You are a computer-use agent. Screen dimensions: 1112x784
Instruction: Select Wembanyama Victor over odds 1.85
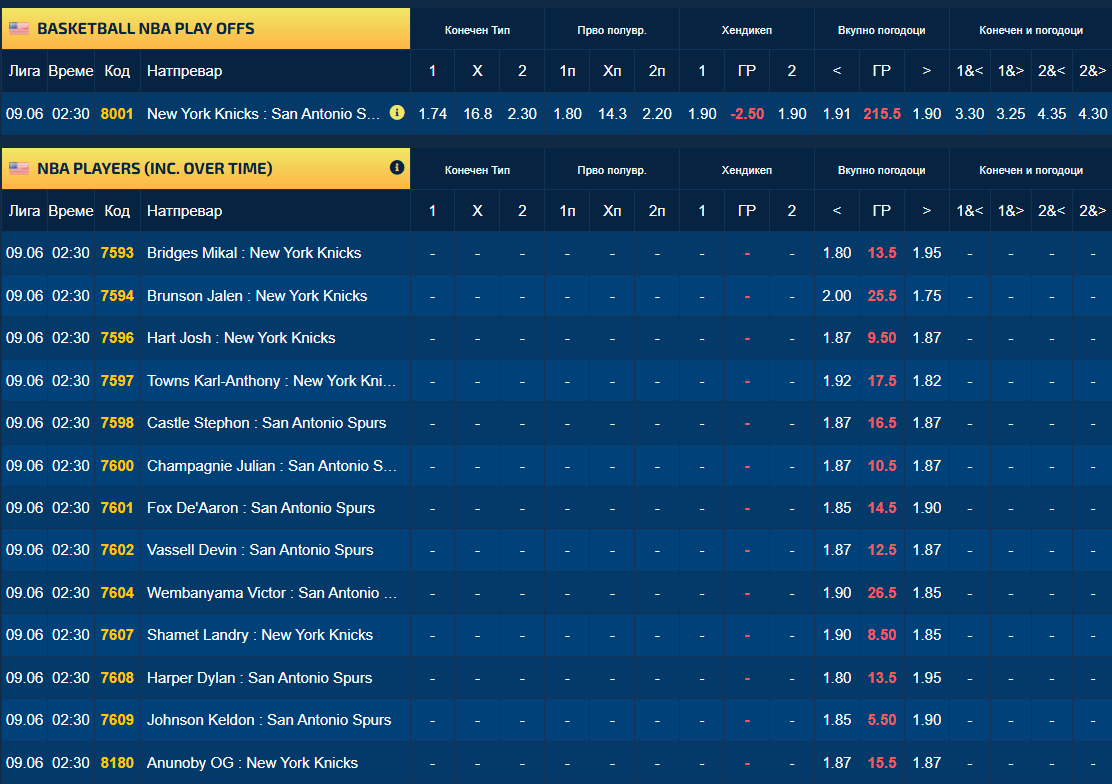[926, 592]
